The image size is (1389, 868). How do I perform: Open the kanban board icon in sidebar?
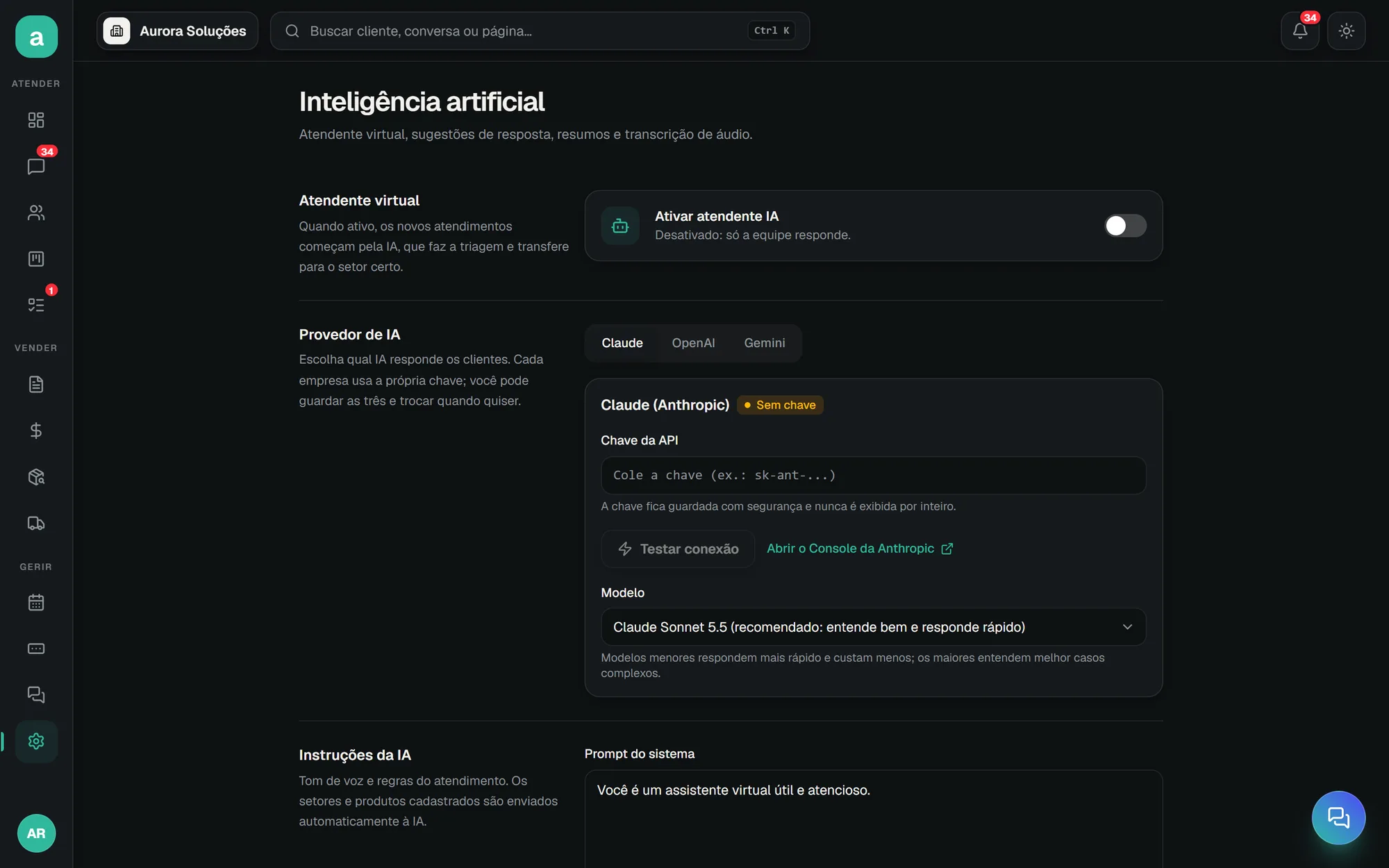[36, 259]
